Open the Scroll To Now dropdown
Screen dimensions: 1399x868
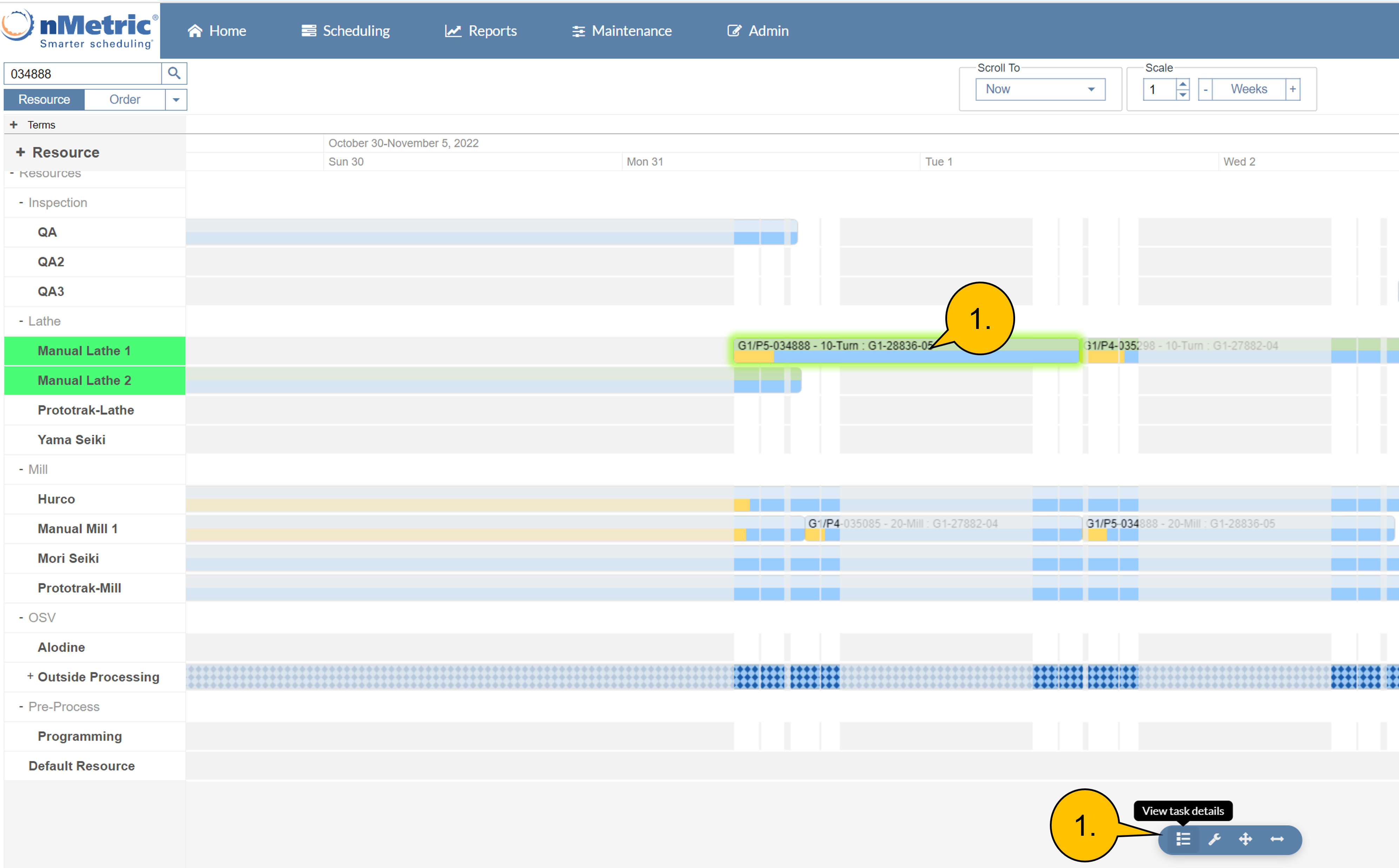[1040, 89]
